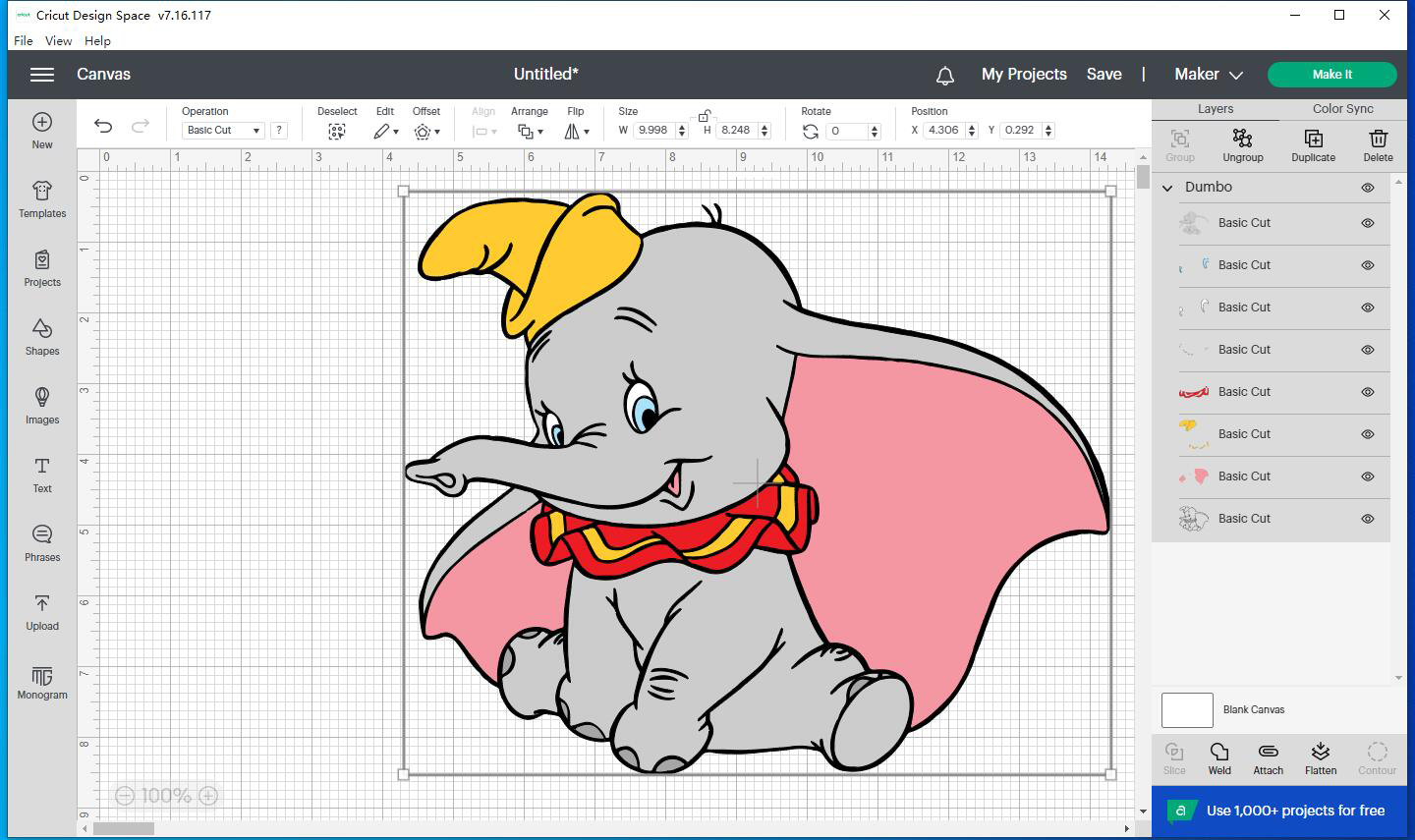
Task: Click the width stepper arrows
Action: pos(681,130)
